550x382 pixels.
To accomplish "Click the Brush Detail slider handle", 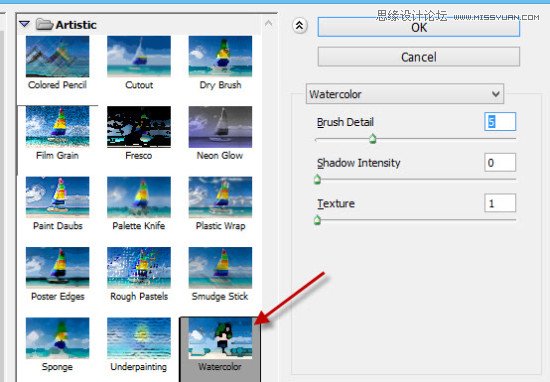I will [x=373, y=139].
